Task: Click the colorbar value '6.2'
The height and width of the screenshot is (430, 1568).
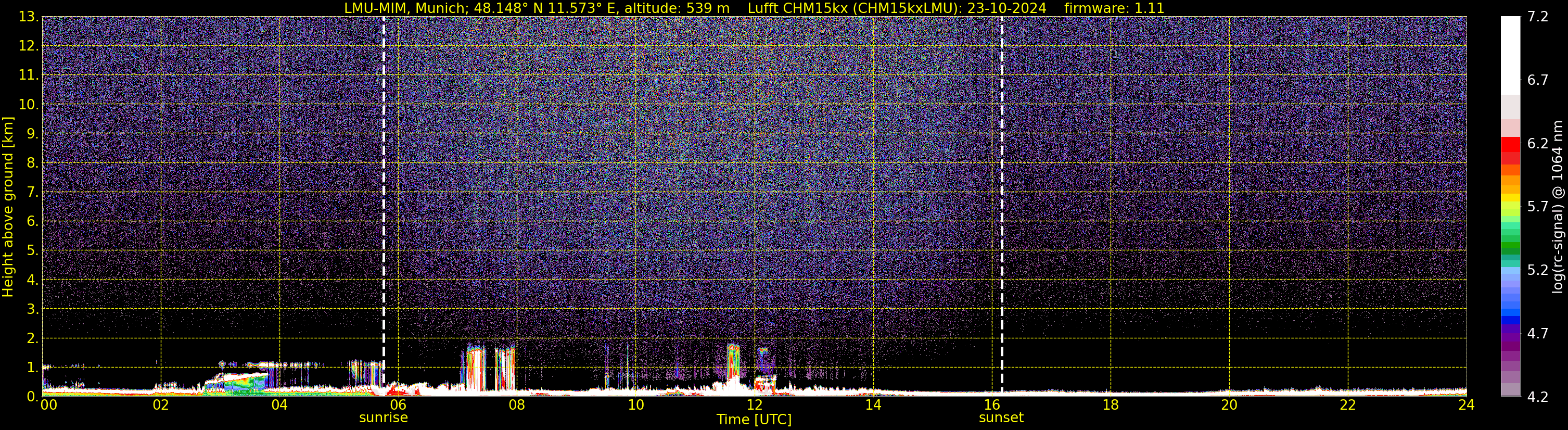Action: tap(1538, 143)
